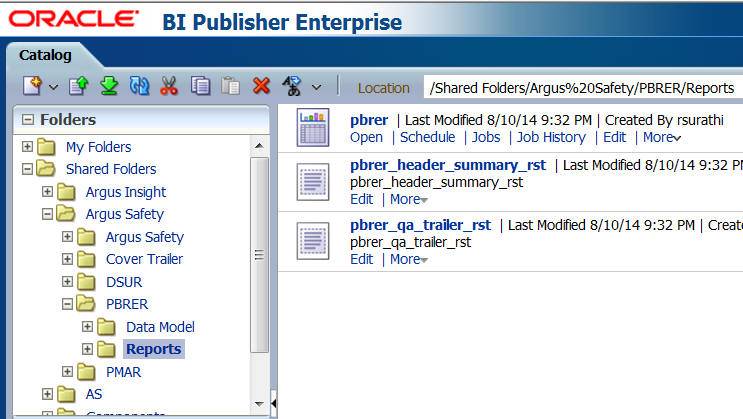Click Open under the pbrer report

pos(366,137)
